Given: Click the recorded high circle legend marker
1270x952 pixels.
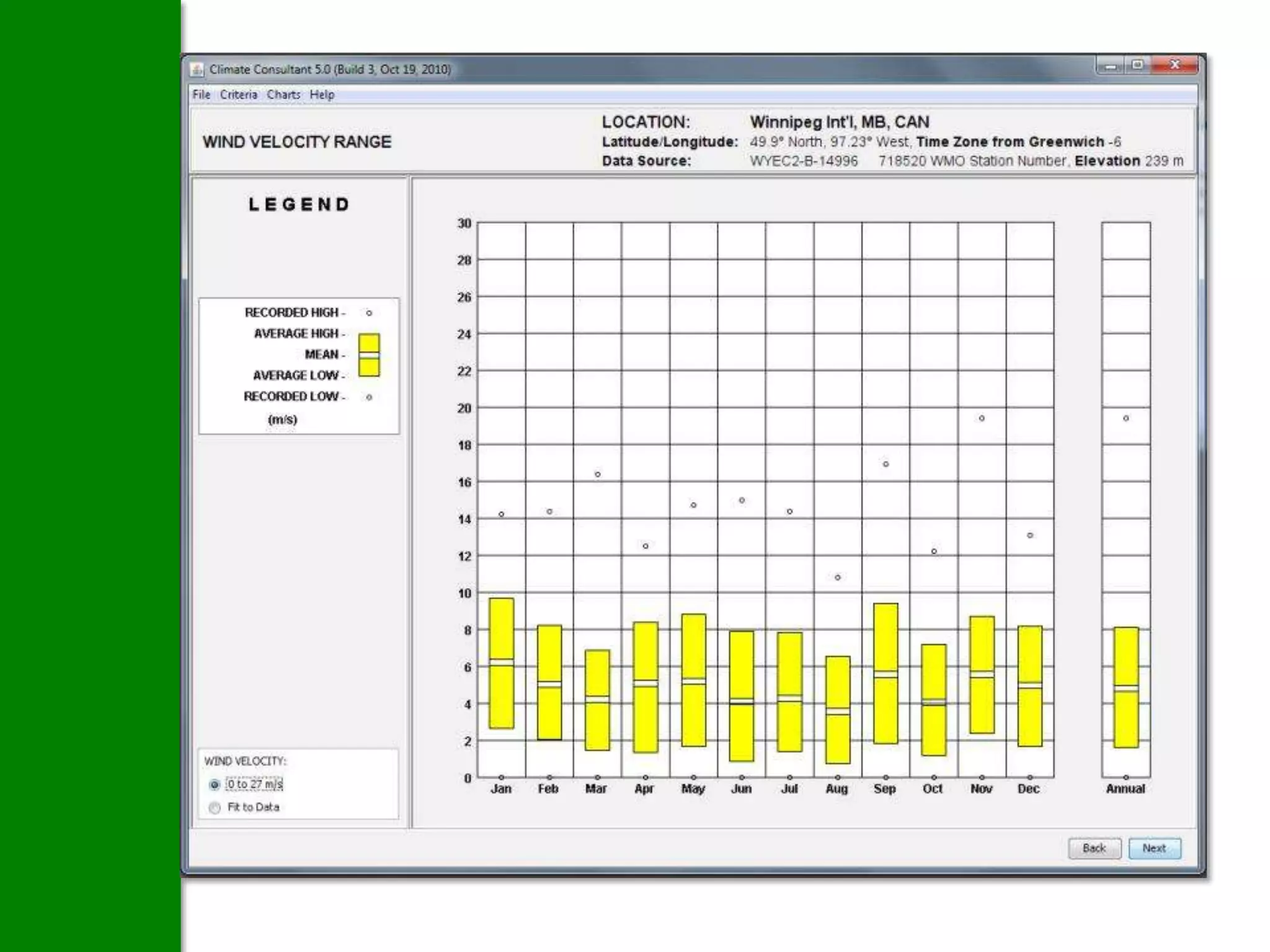Looking at the screenshot, I should coord(369,313).
